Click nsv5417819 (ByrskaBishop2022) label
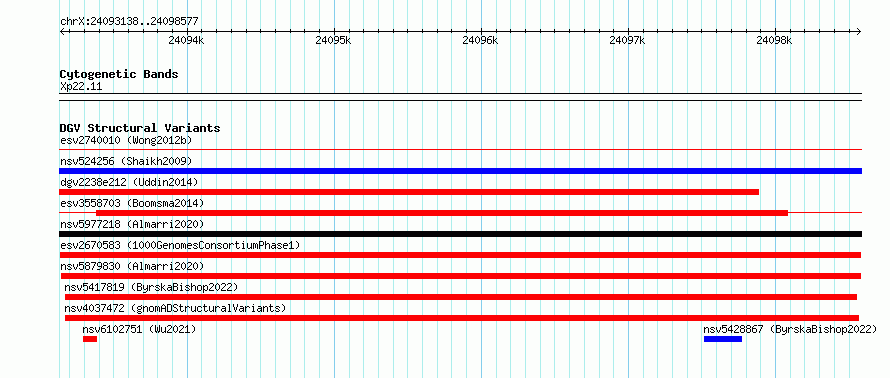 (151, 287)
